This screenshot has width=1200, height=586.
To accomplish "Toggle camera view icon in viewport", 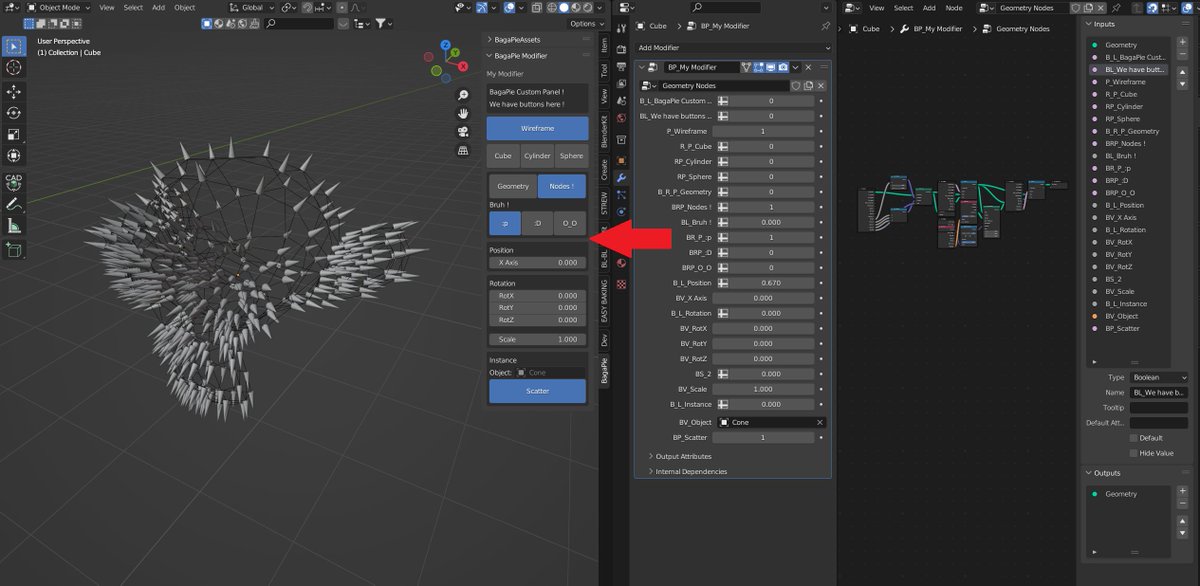I will tap(463, 131).
